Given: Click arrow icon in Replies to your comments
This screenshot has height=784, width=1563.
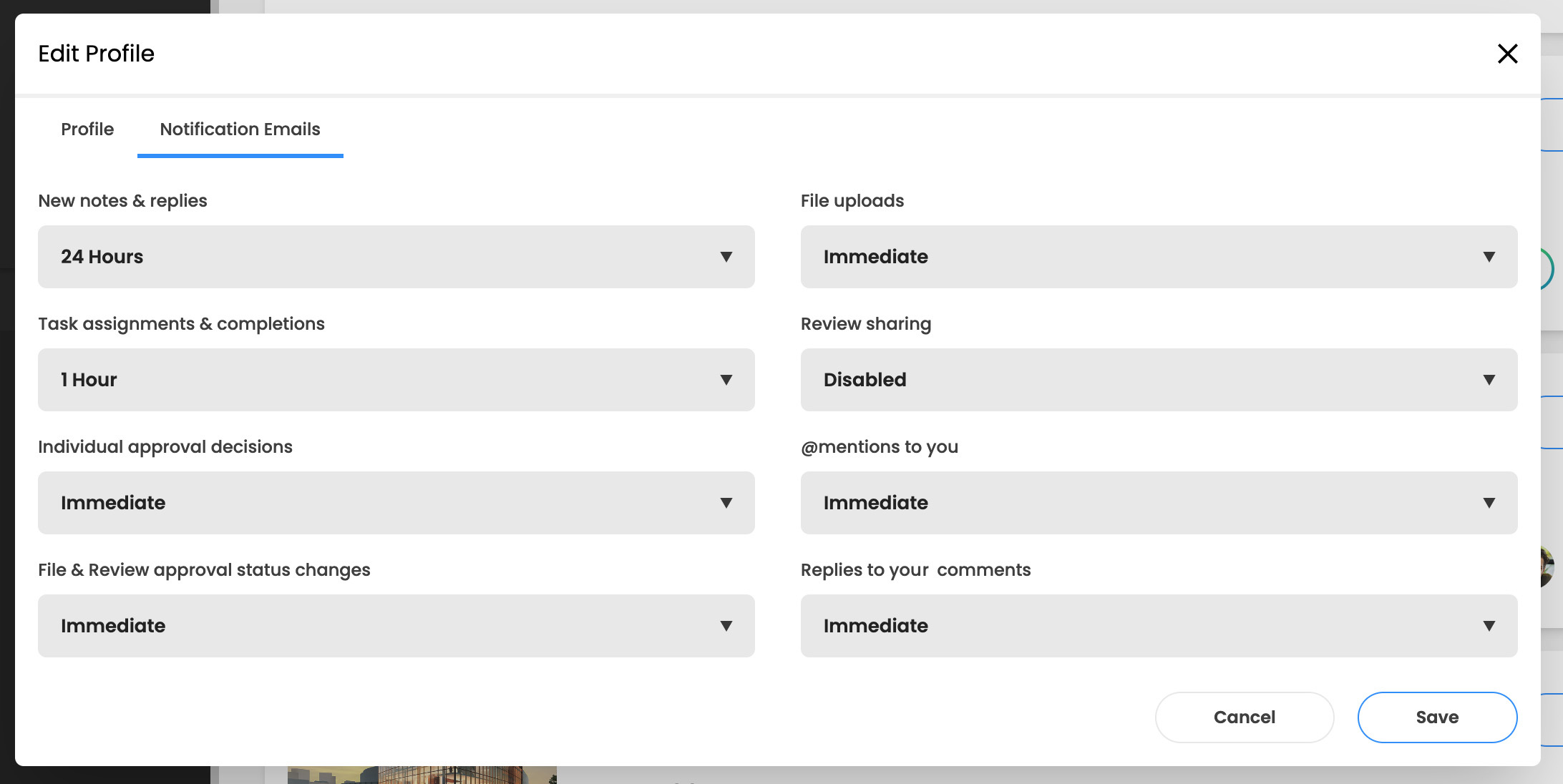Looking at the screenshot, I should click(x=1489, y=626).
